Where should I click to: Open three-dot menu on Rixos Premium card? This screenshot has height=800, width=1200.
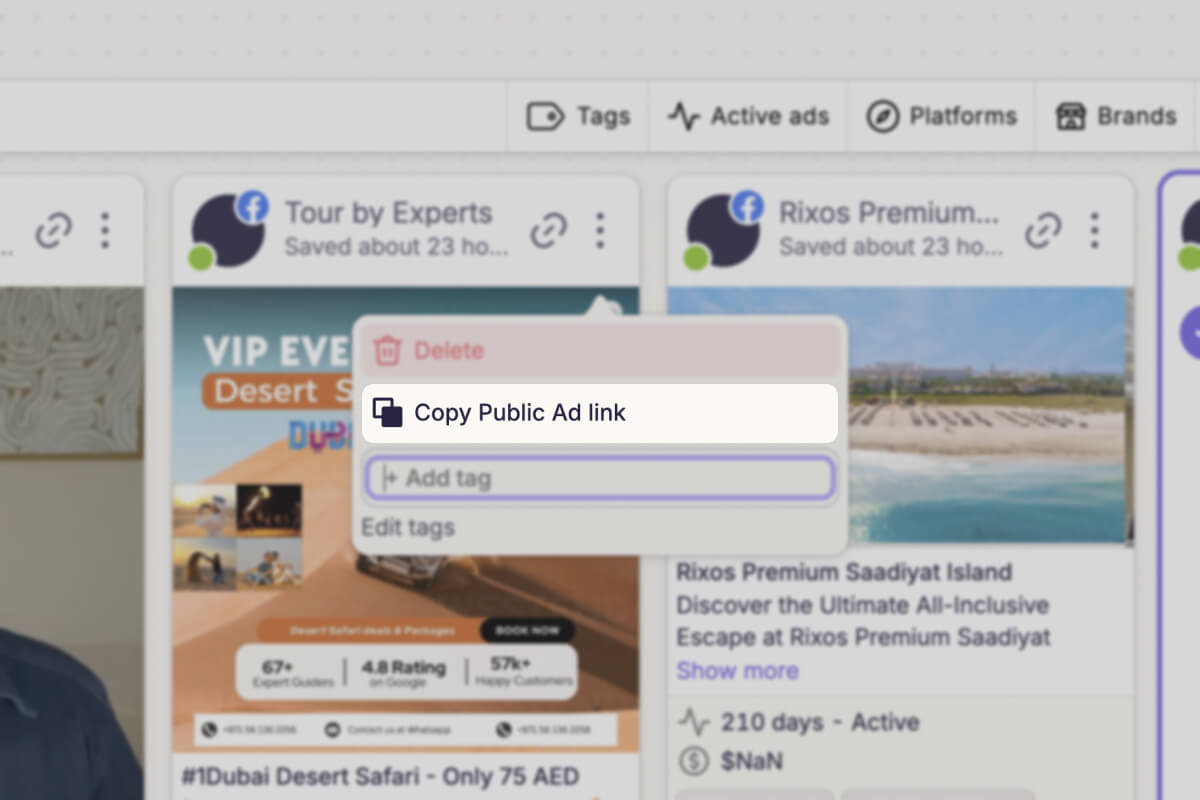pyautogui.click(x=1095, y=230)
